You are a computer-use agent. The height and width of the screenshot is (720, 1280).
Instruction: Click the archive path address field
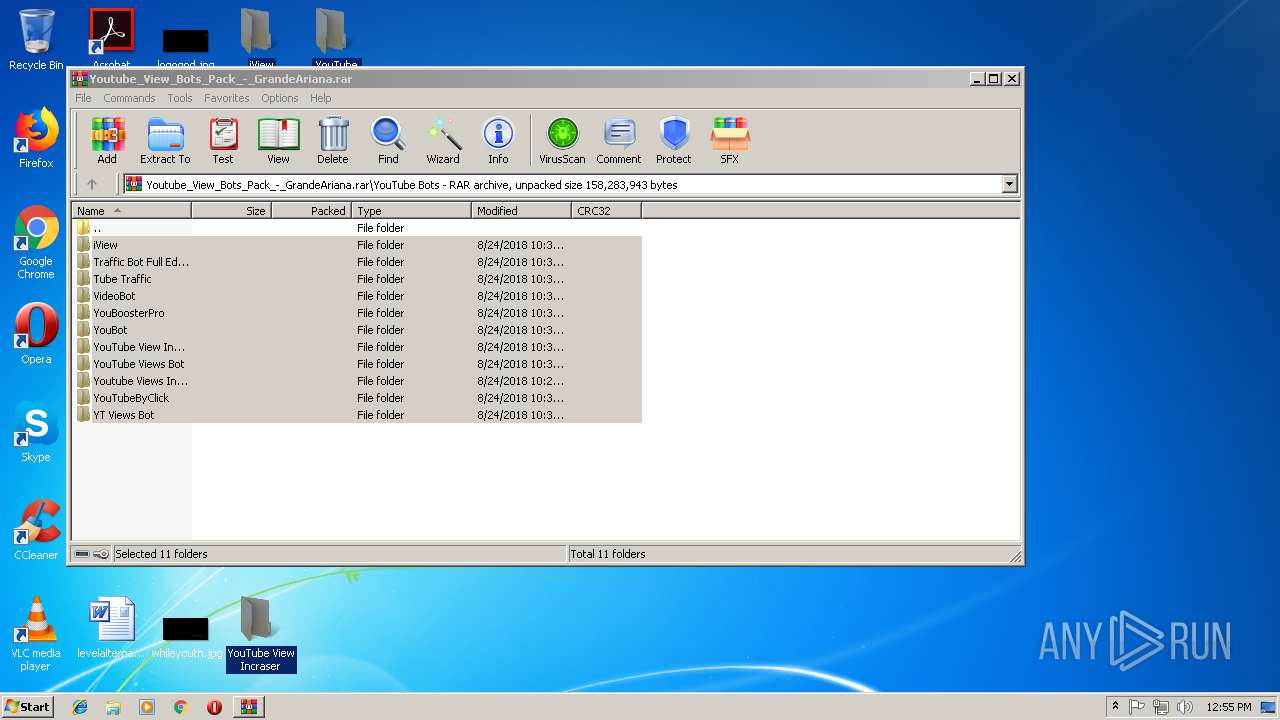coord(570,184)
